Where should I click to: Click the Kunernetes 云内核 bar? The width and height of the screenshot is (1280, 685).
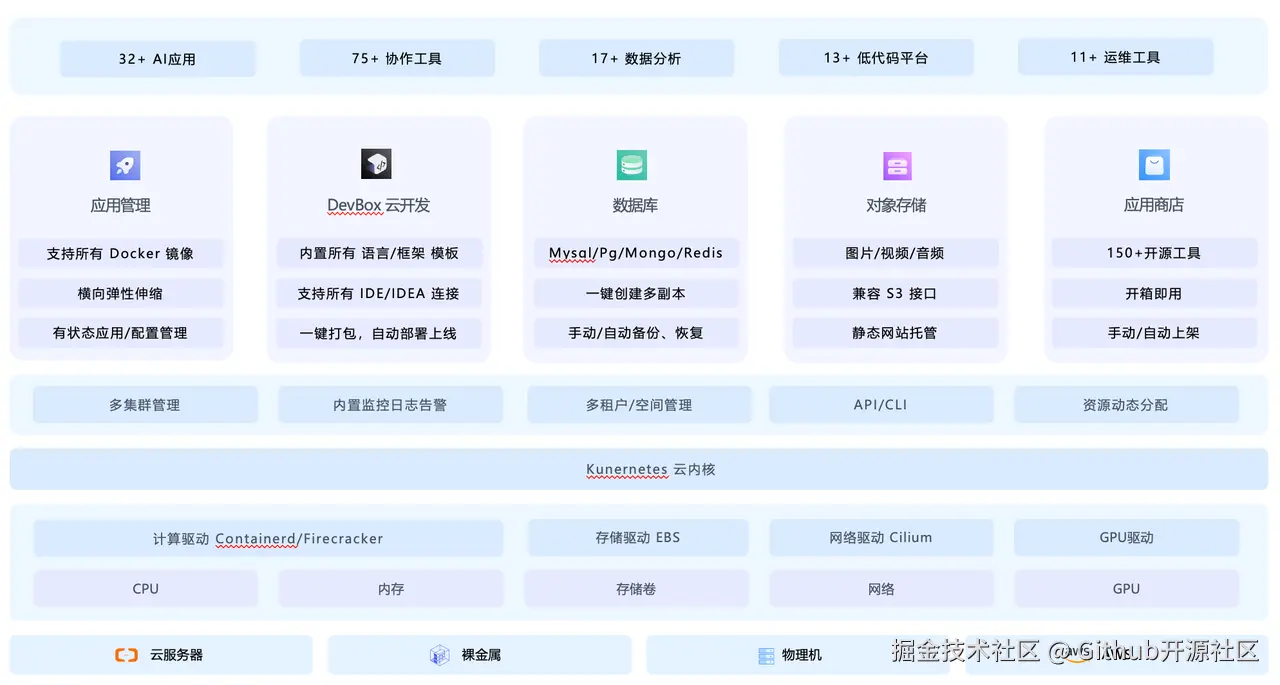pos(639,469)
